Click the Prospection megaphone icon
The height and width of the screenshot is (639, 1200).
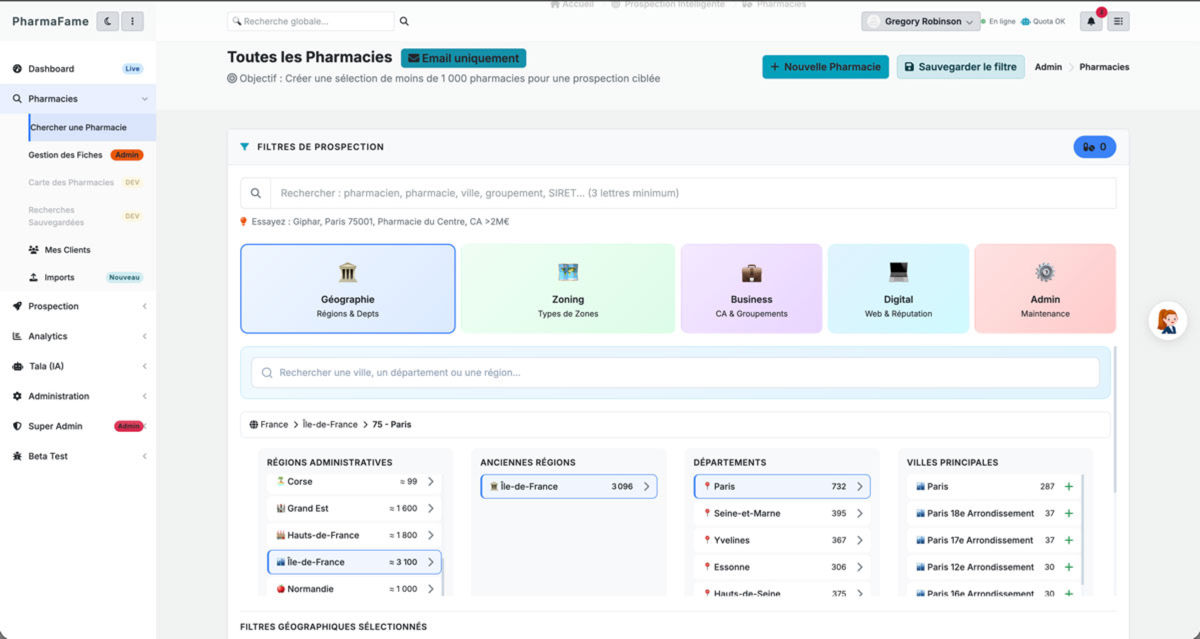click(x=16, y=306)
